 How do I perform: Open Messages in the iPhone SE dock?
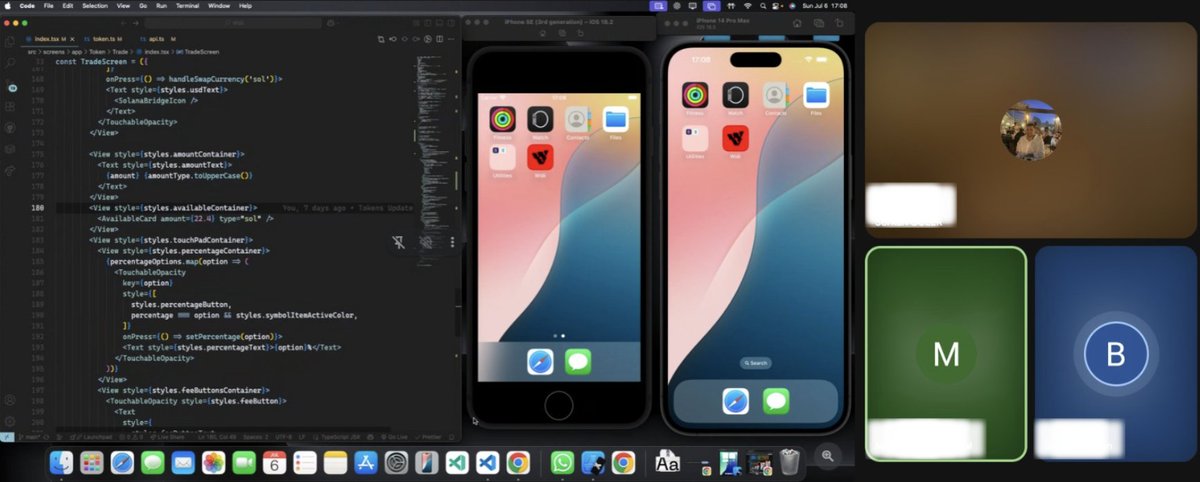click(578, 361)
